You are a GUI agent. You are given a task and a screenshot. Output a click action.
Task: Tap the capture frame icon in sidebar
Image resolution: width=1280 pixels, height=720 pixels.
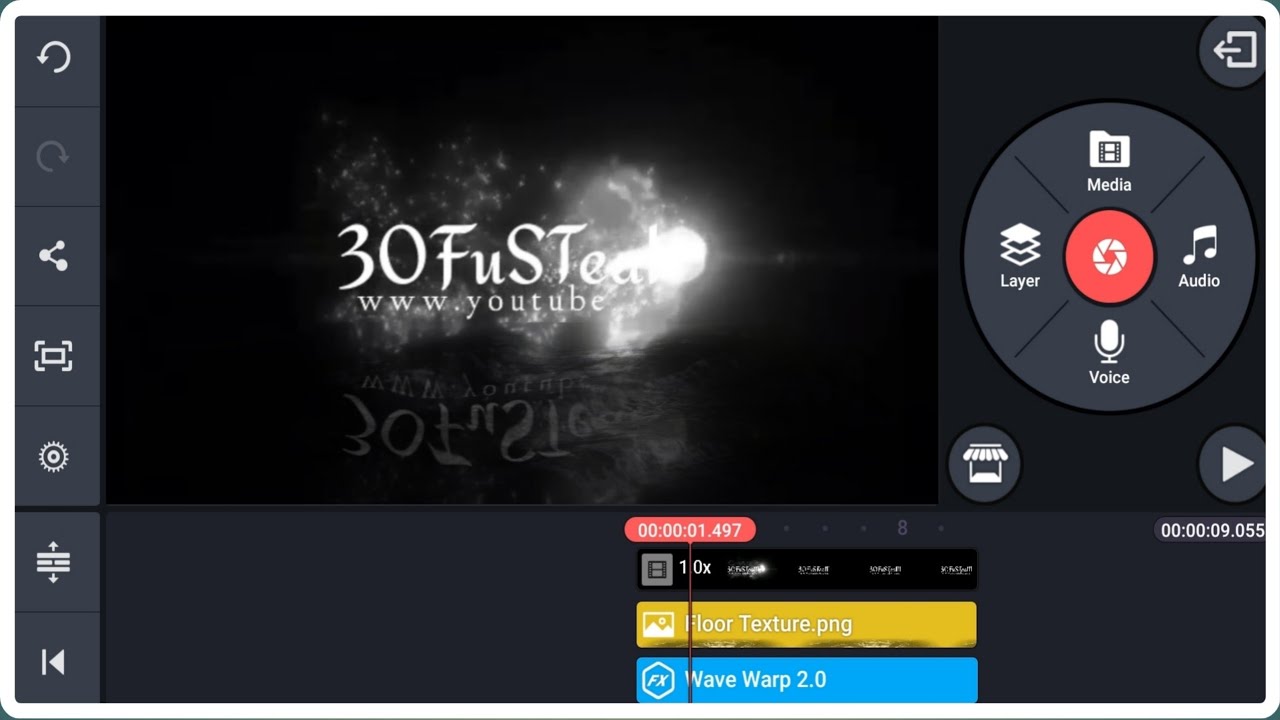coord(53,356)
